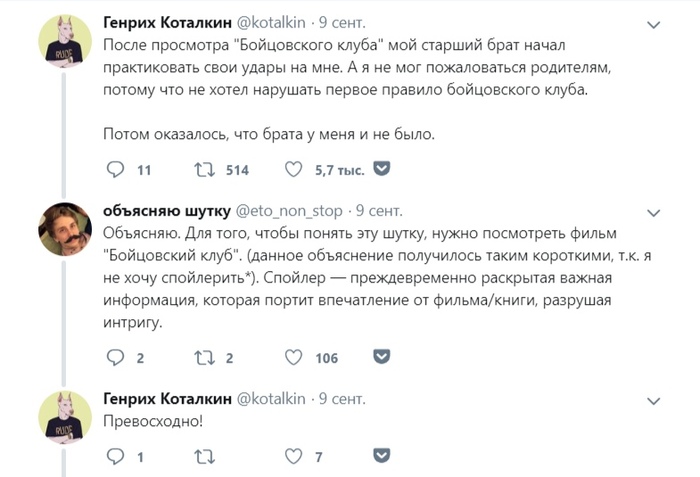Reply to the first tweet about Бойцовский клуб
The width and height of the screenshot is (700, 477).
pos(115,170)
